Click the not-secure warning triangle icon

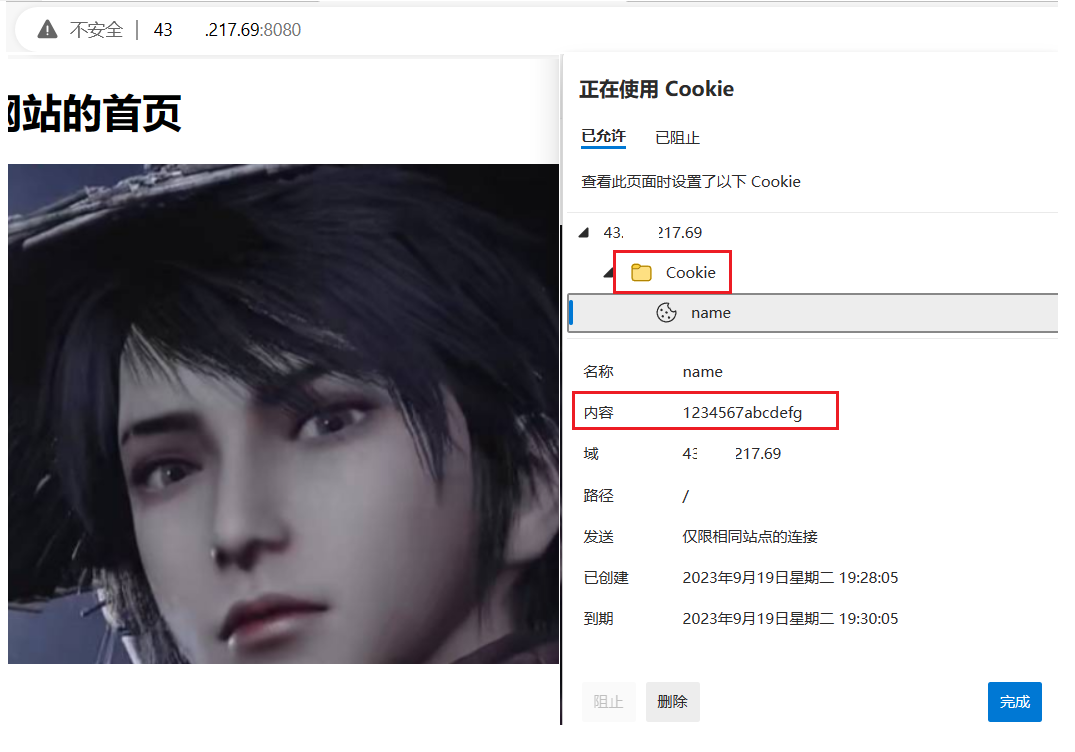(x=47, y=29)
